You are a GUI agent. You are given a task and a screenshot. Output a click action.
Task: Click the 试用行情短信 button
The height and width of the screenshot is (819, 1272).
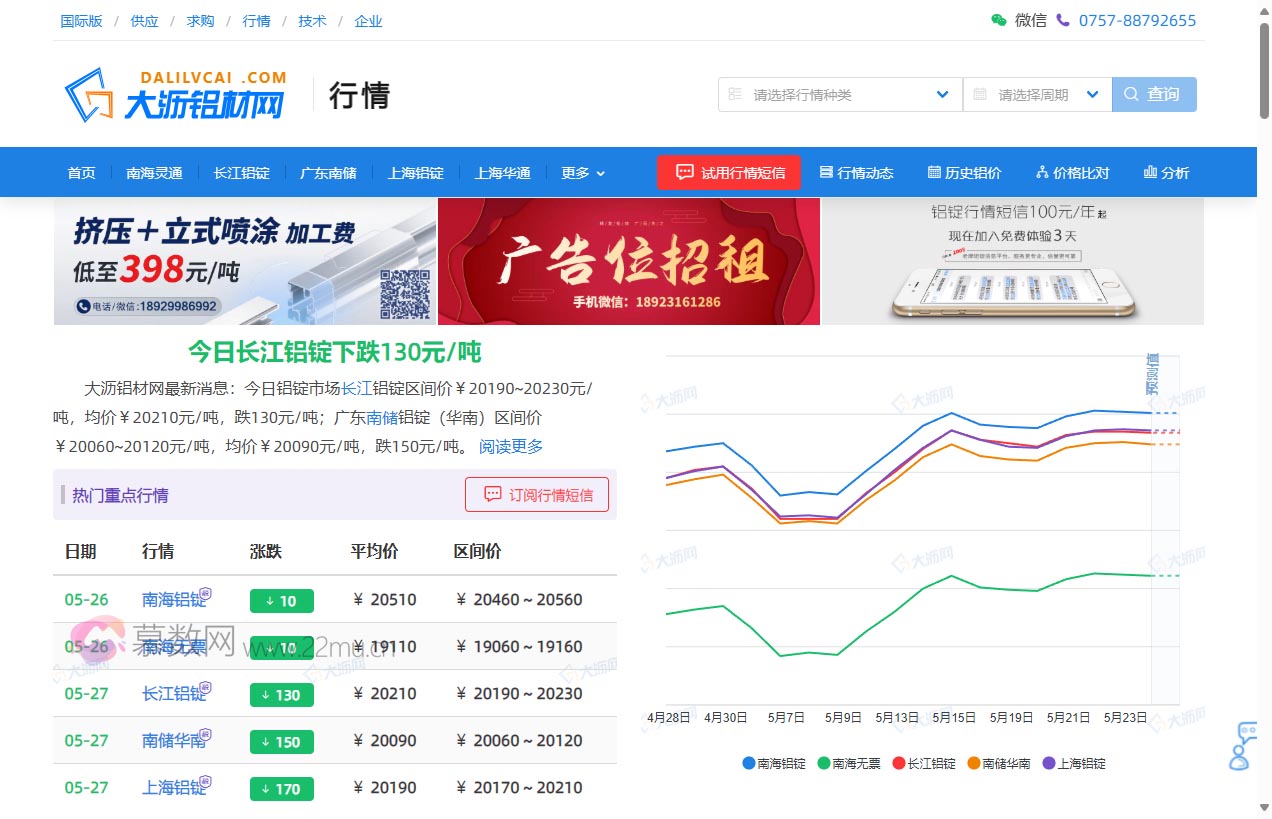(x=728, y=172)
